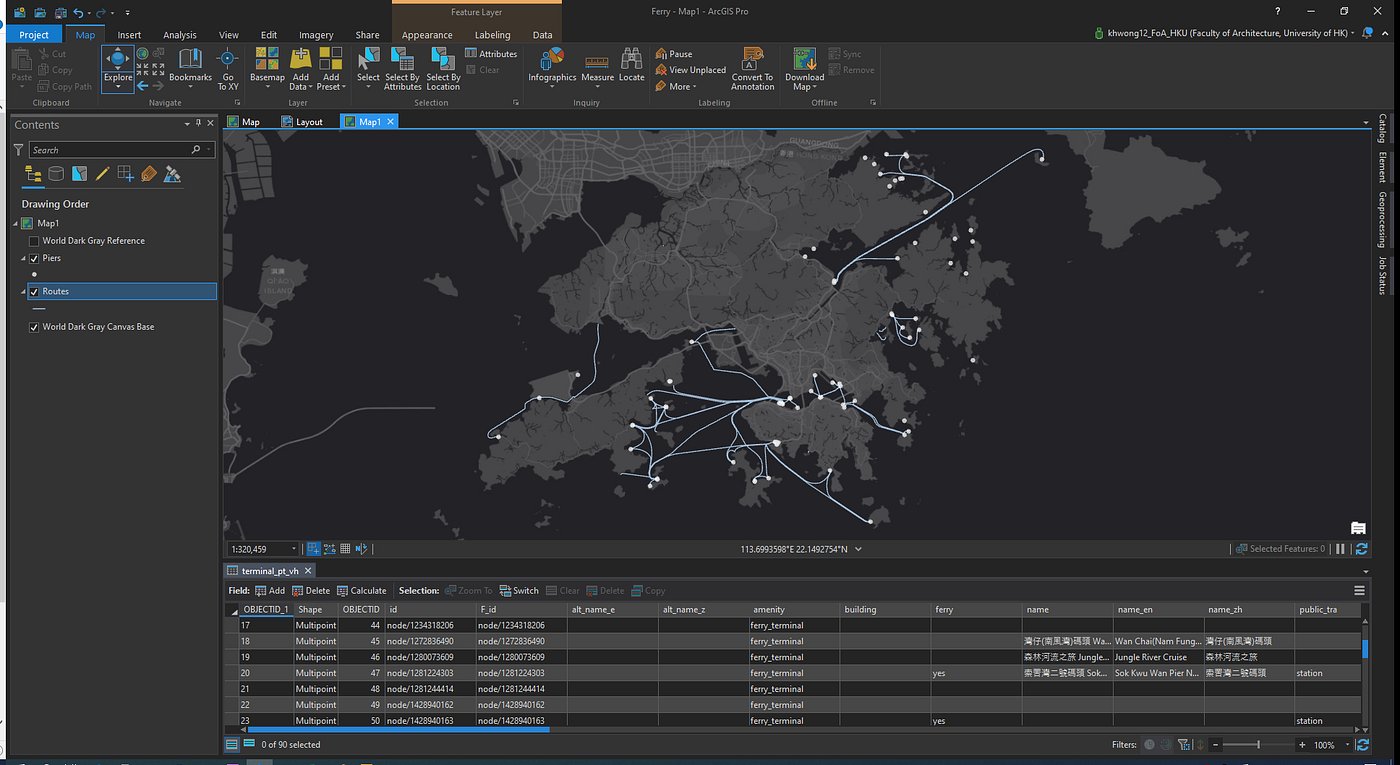1400x765 pixels.
Task: Expand the Basemap gallery dropdown
Action: [267, 87]
